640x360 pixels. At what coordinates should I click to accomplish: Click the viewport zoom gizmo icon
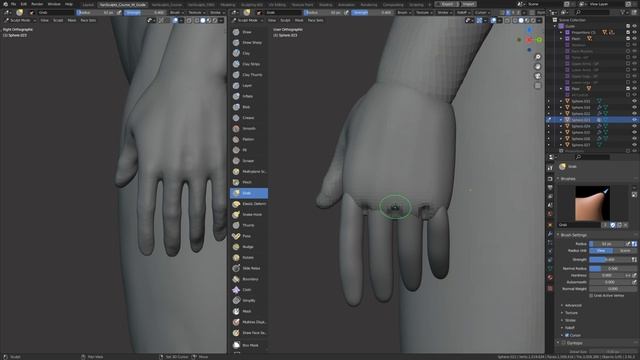538,57
